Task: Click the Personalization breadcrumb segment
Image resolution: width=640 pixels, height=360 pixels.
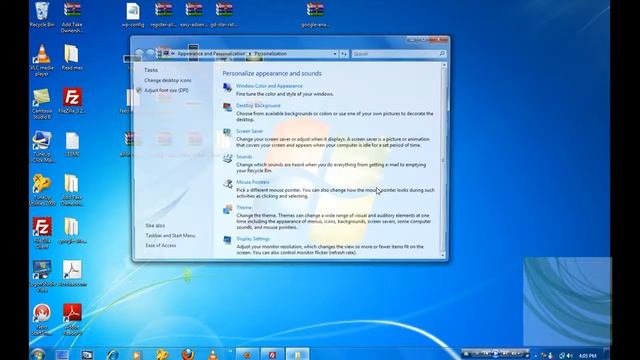Action: [271, 53]
